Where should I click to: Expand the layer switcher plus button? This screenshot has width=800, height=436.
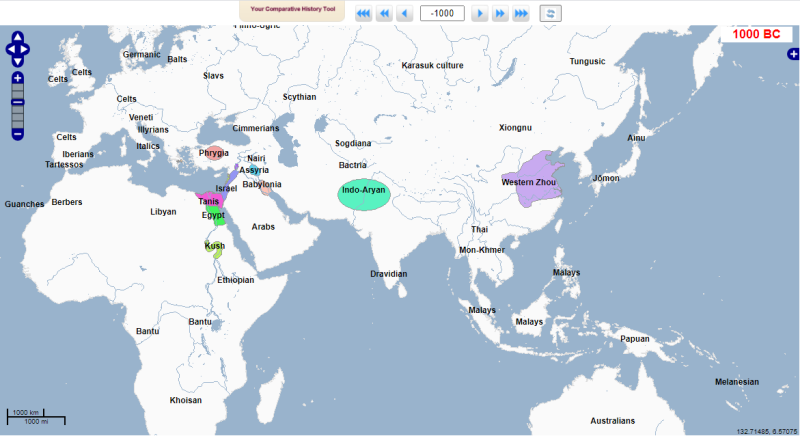(x=793, y=54)
